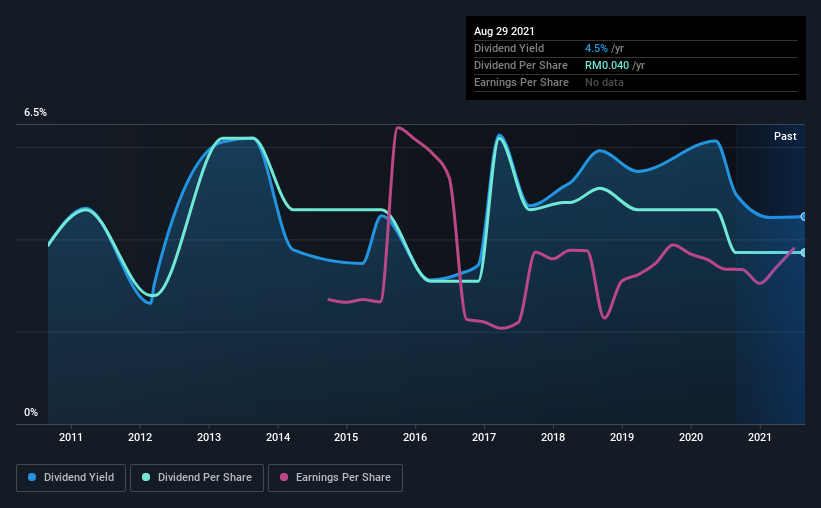Image resolution: width=821 pixels, height=508 pixels.
Task: Toggle the Earnings Per Share legend button
Action: tap(336, 478)
